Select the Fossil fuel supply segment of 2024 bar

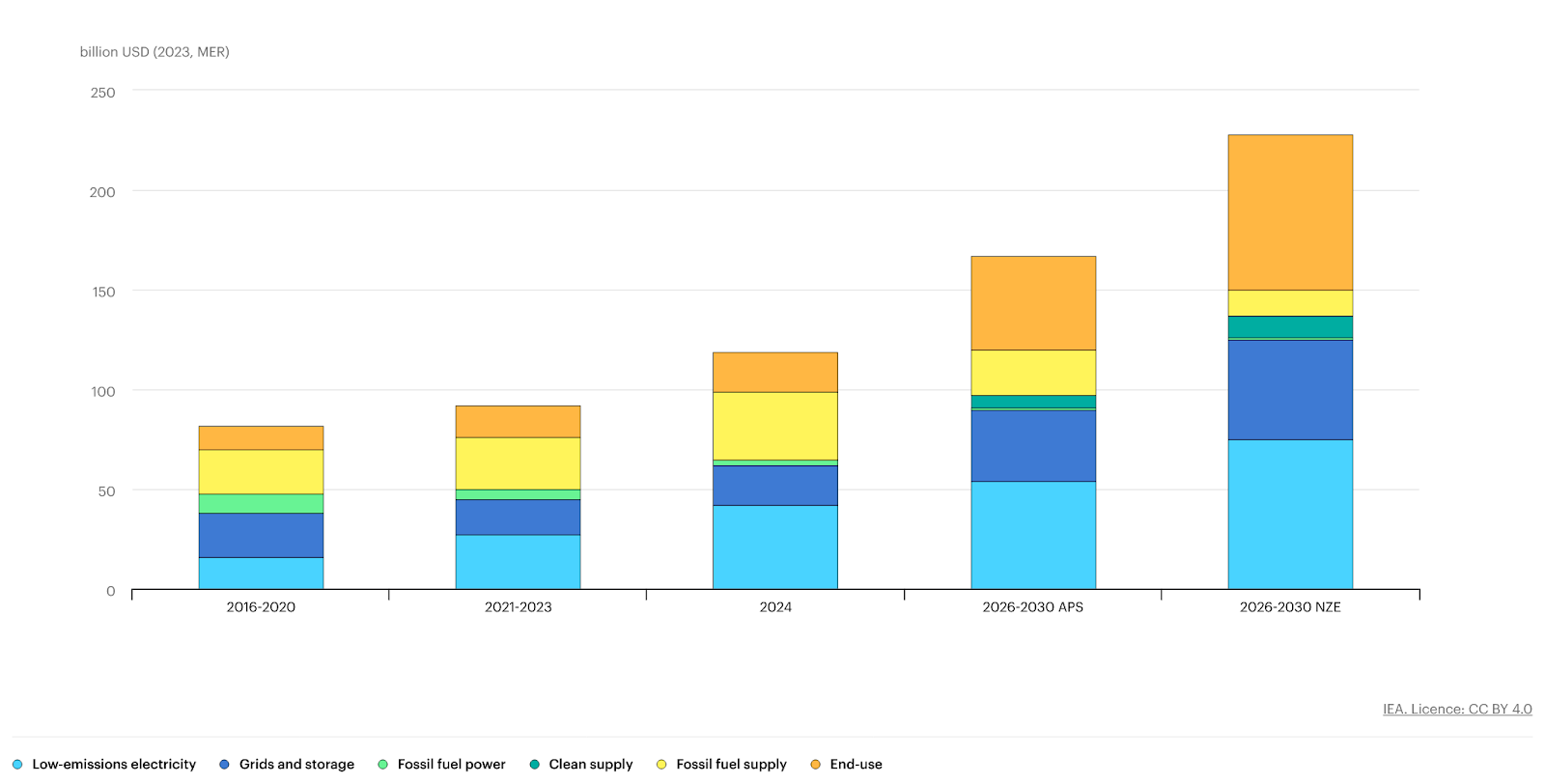[775, 427]
